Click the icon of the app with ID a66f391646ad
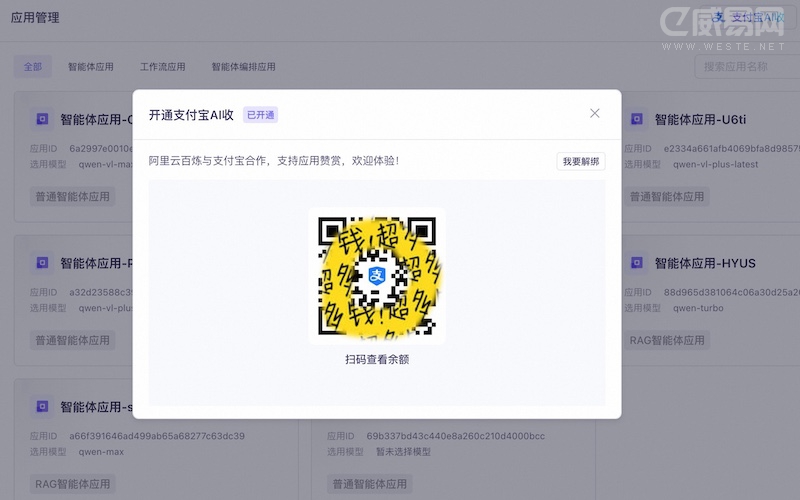The height and width of the screenshot is (500, 800). pyautogui.click(x=42, y=407)
